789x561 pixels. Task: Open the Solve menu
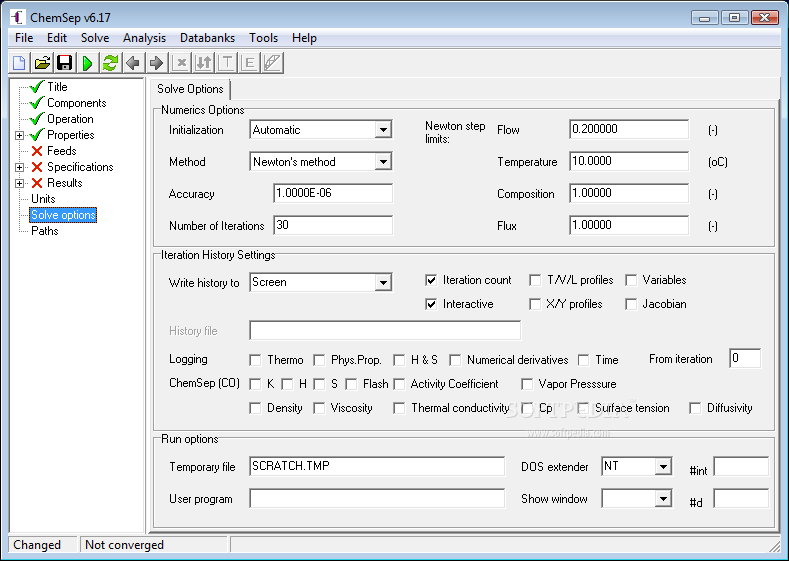(x=95, y=38)
